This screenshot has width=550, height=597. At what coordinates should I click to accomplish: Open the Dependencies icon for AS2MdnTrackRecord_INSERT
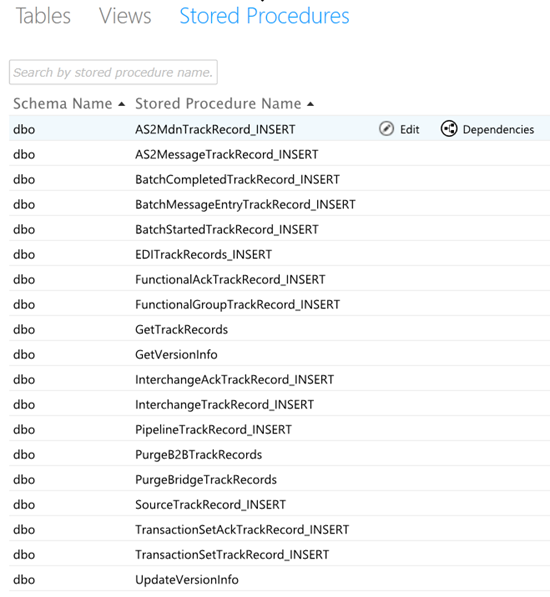(449, 129)
